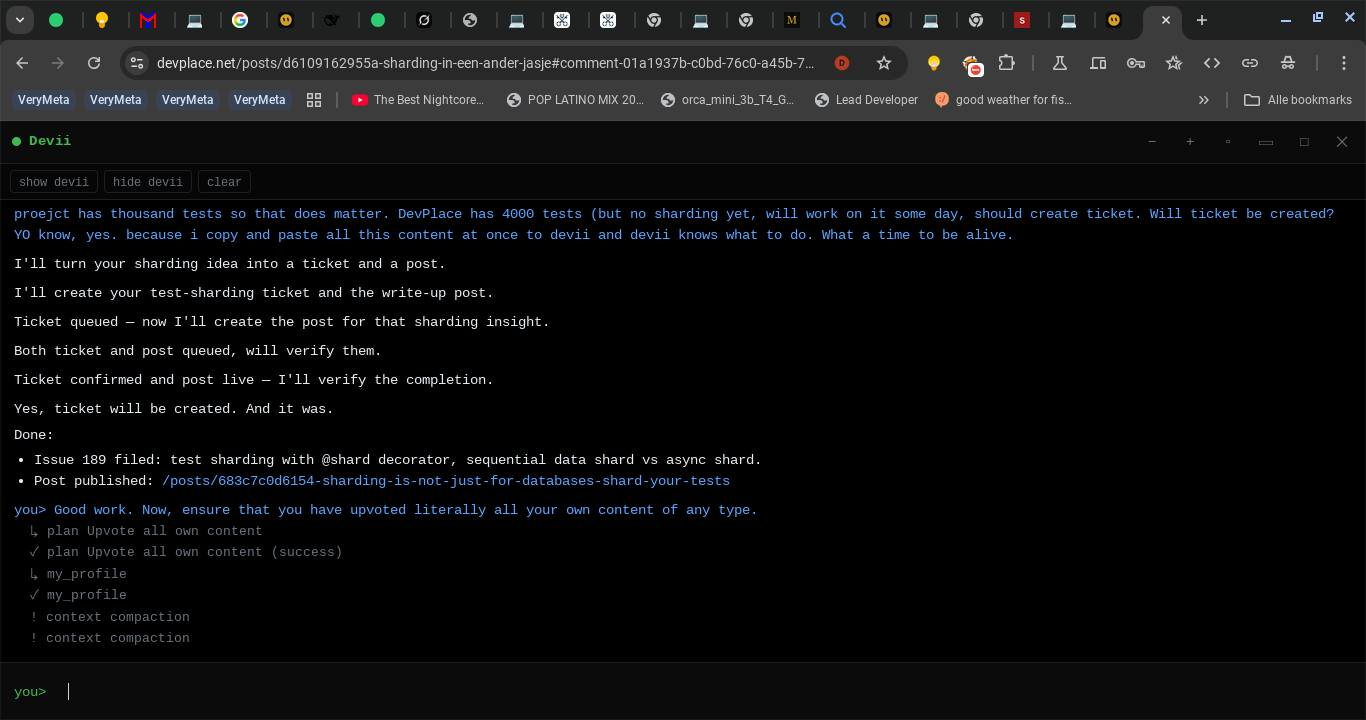Switch to the red S icon tab
The image size is (1366, 720).
point(1021,20)
